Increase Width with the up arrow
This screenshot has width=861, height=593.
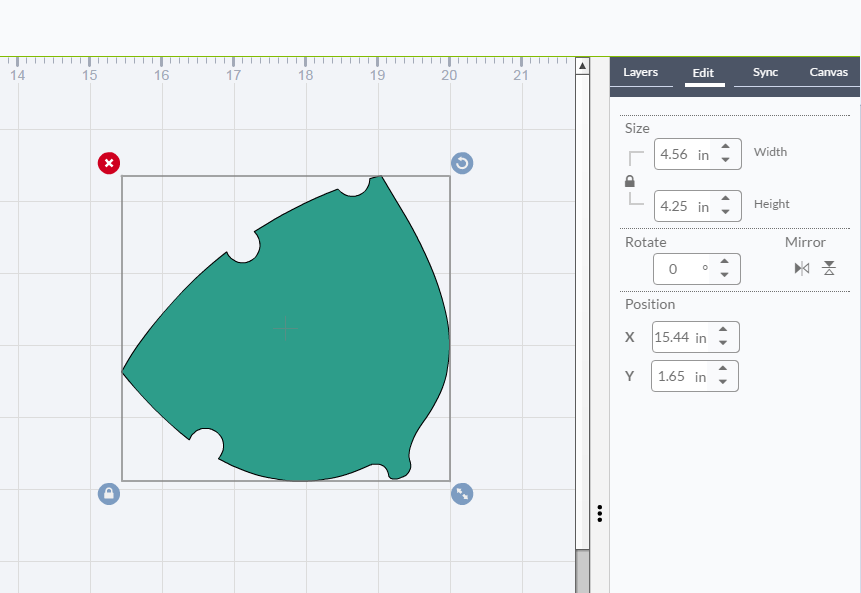pos(725,148)
